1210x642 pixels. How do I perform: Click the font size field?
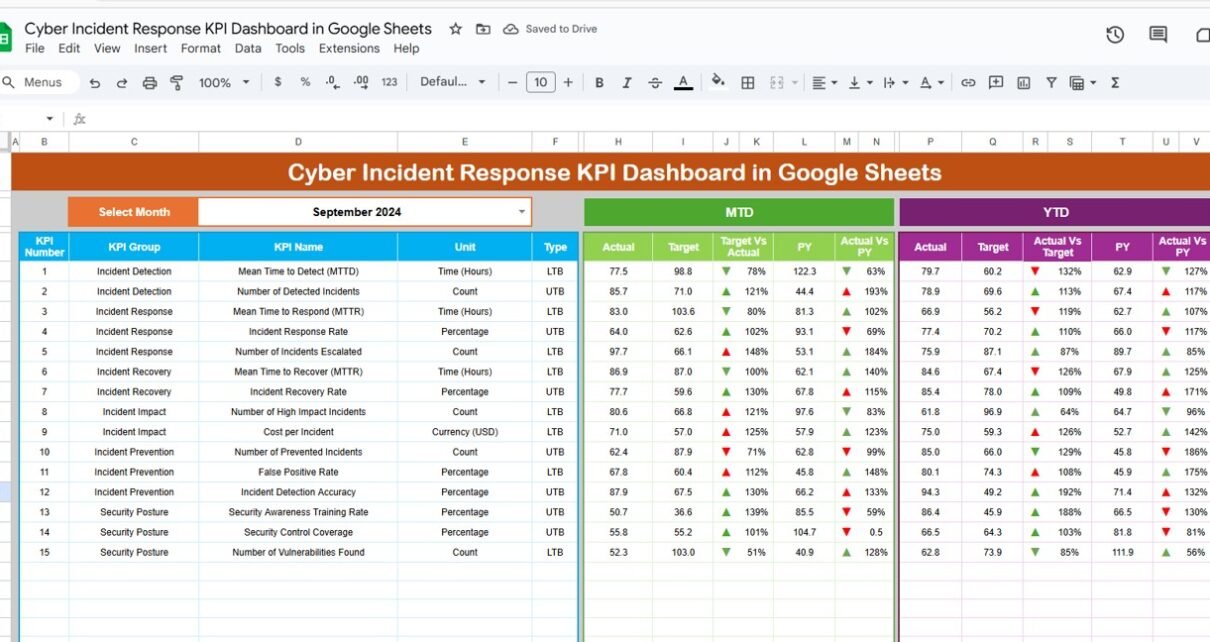(x=540, y=83)
